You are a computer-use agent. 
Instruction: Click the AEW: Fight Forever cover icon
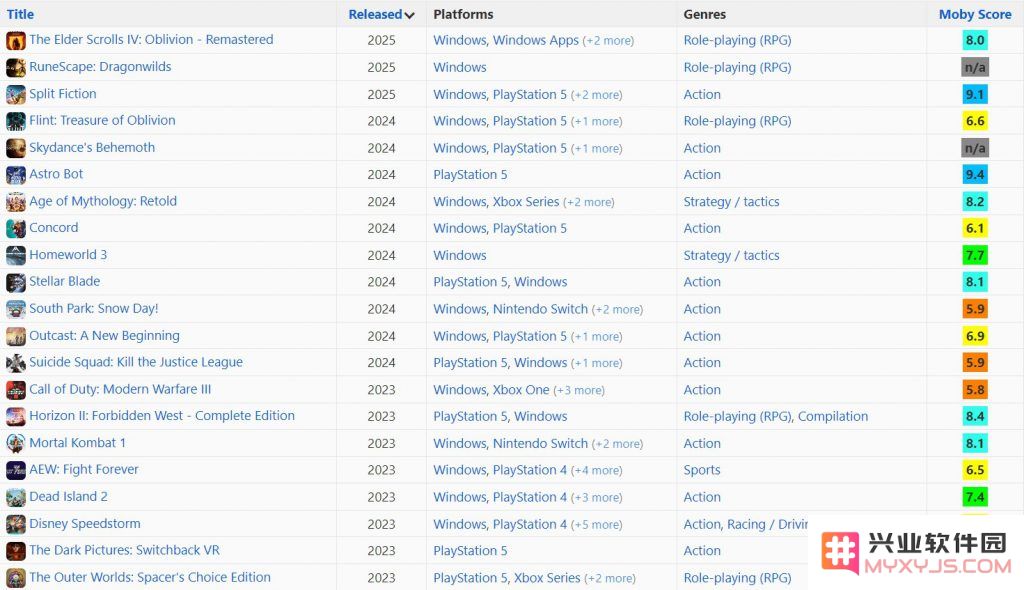tap(16, 470)
